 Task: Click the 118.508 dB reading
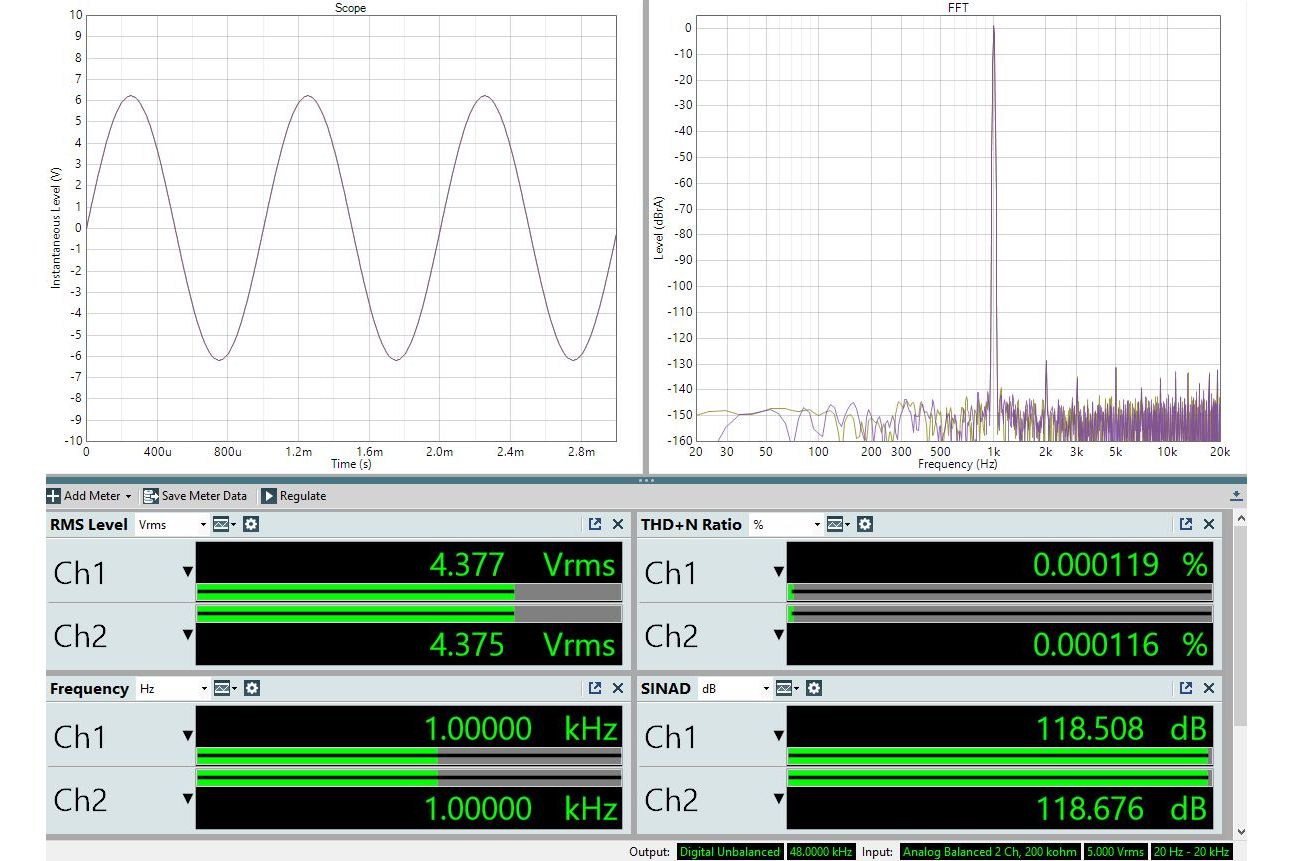1121,729
